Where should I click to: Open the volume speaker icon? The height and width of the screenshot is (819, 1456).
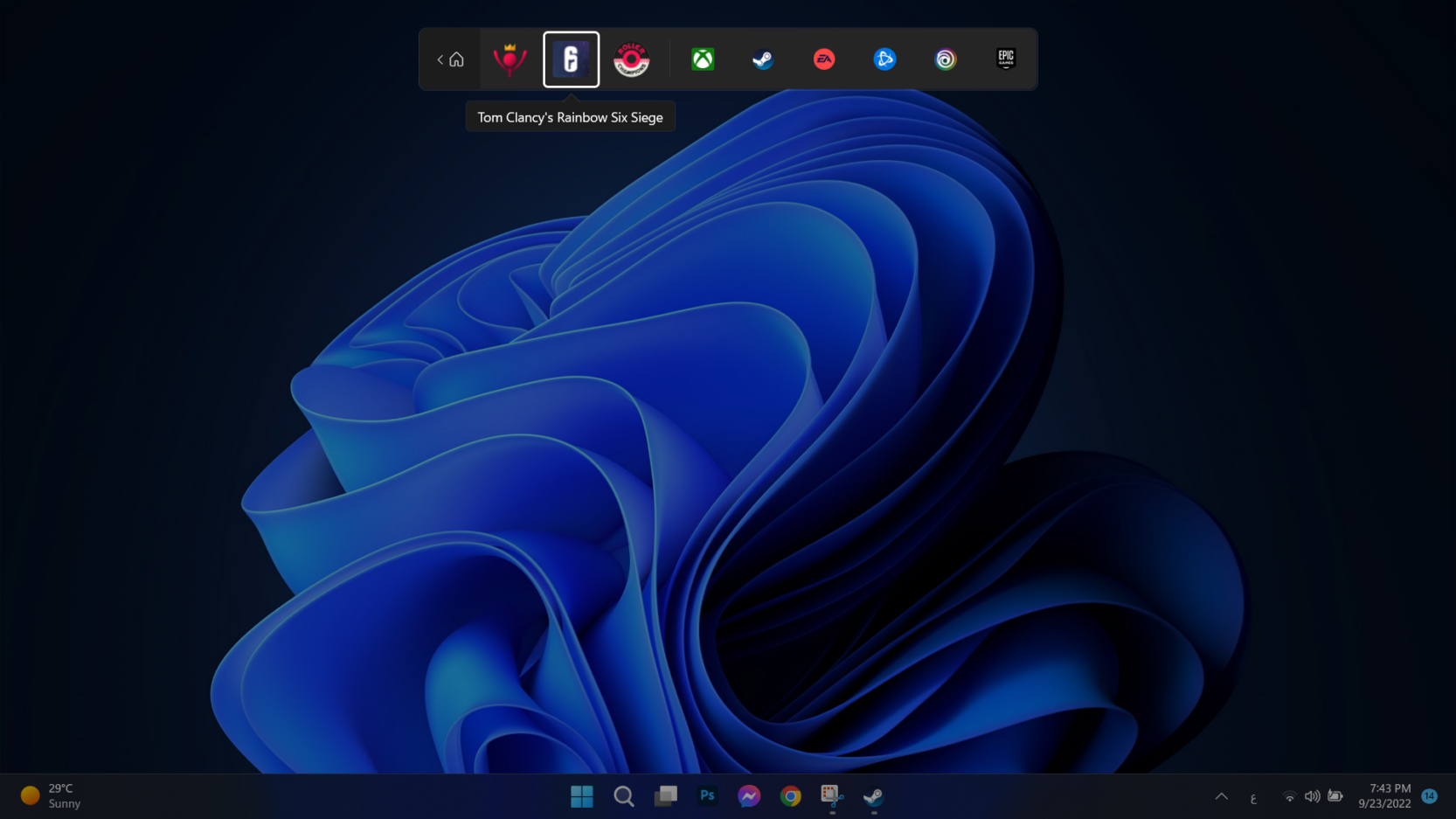1312,796
